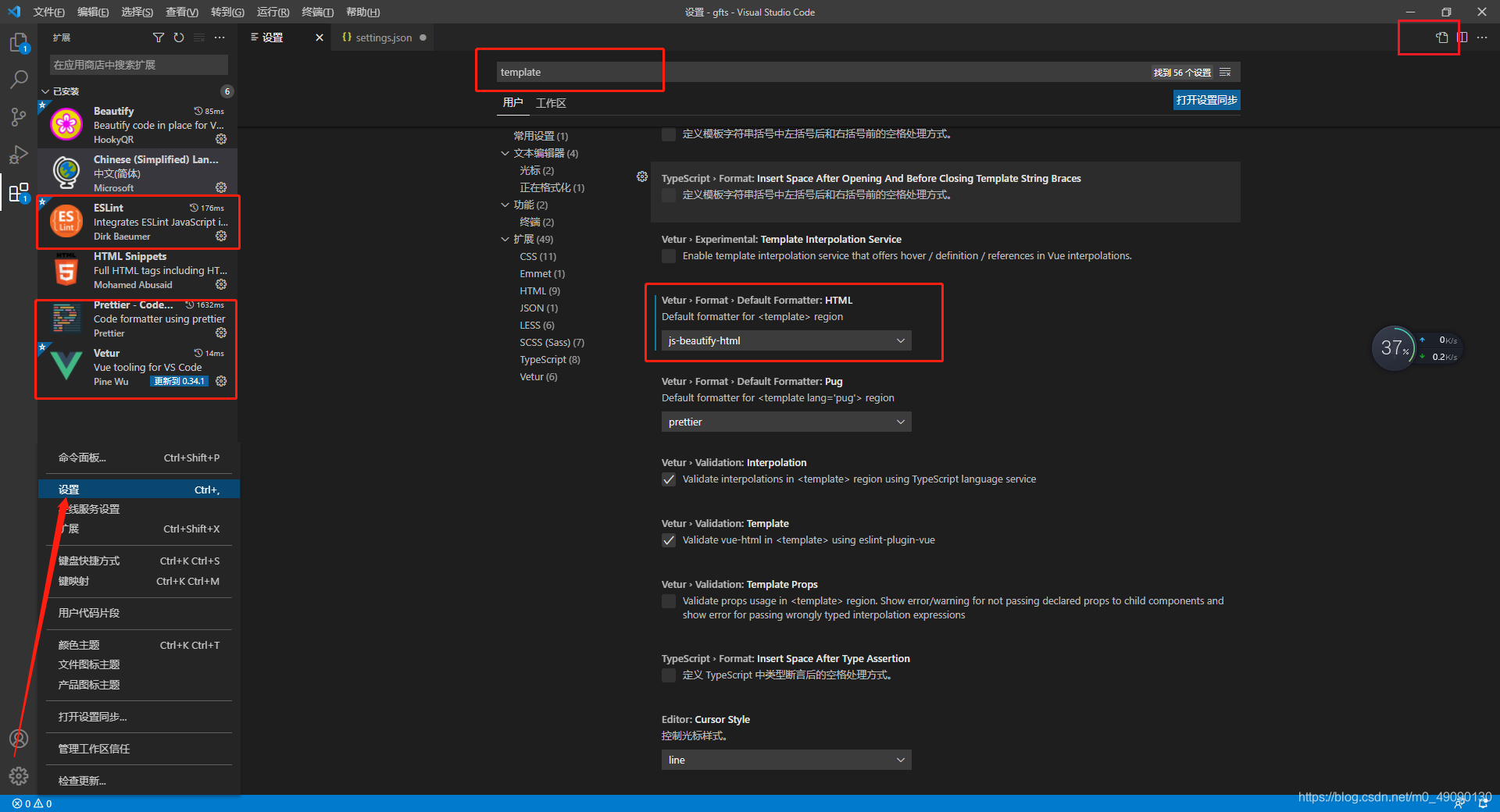Choose 管理工作区信任 in the manage menu
Viewport: 1500px width, 812px height.
pos(139,749)
